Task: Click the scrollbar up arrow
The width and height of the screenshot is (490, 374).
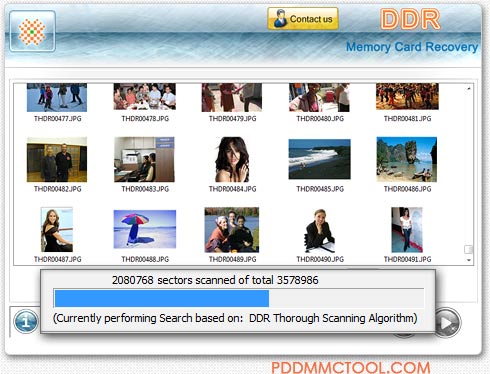Action: [x=469, y=88]
